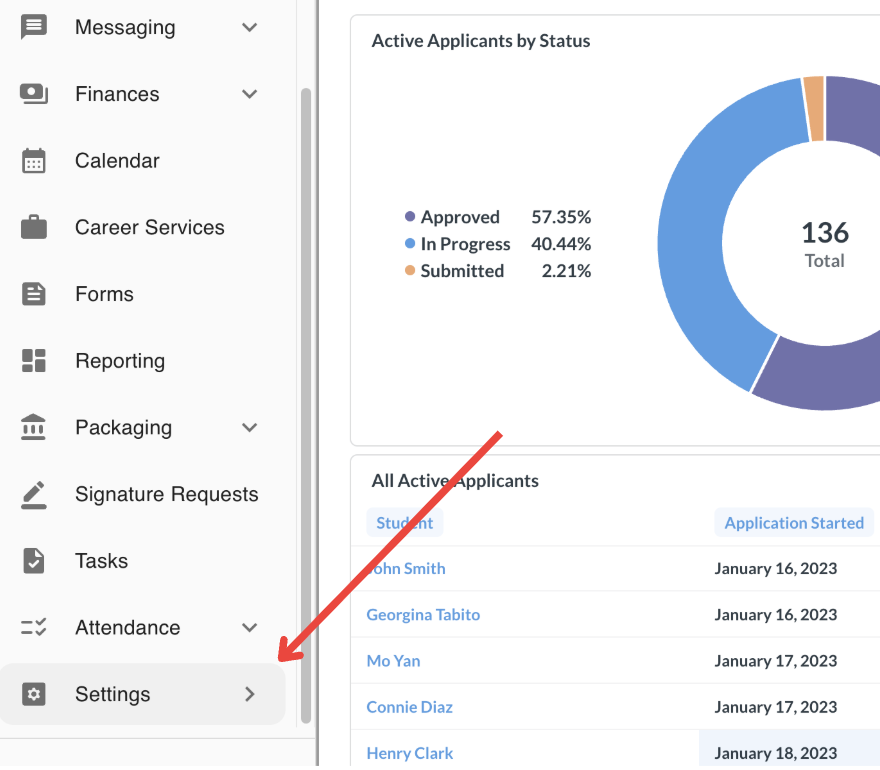880x770 pixels.
Task: Go to Calendar in the sidebar
Action: coord(117,161)
